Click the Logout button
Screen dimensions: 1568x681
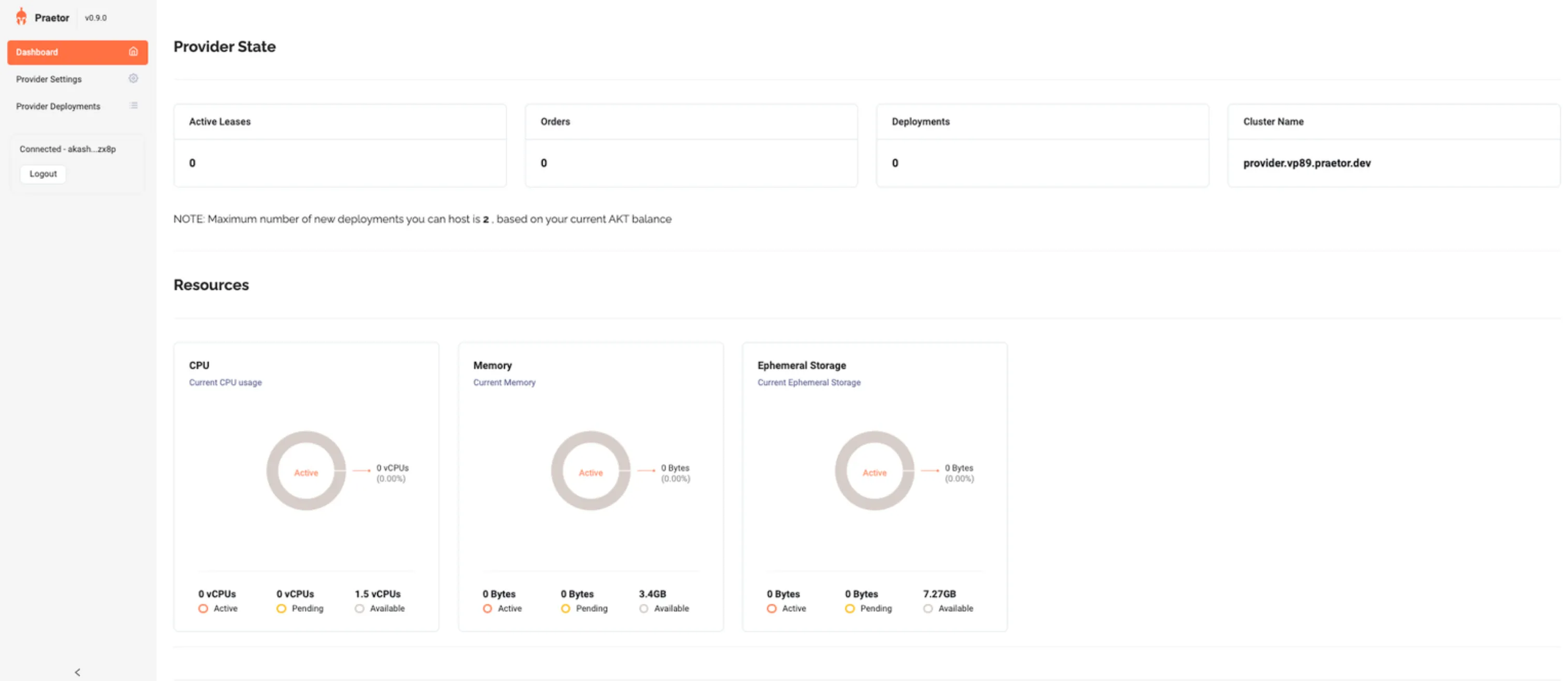[x=43, y=173]
